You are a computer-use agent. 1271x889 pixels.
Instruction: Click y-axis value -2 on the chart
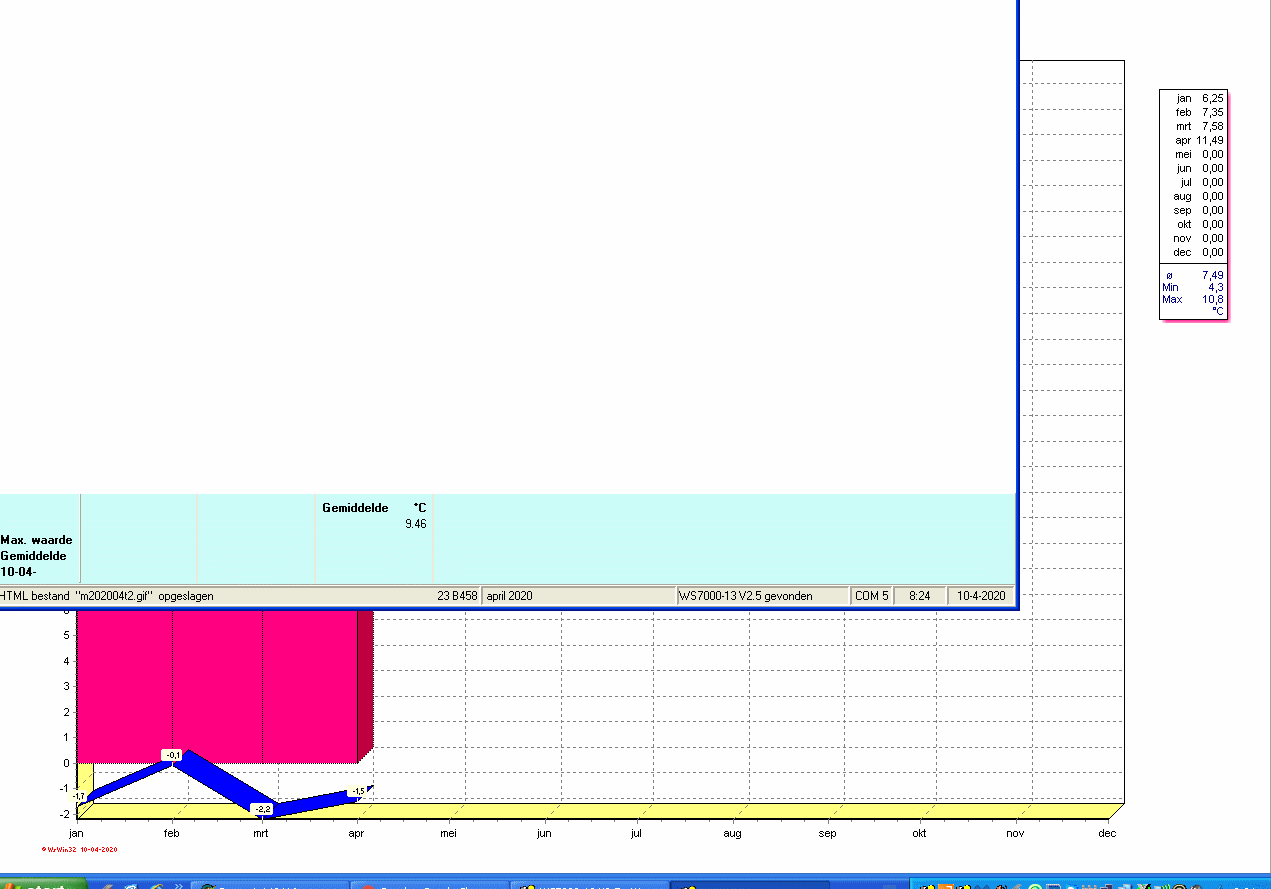click(x=64, y=814)
